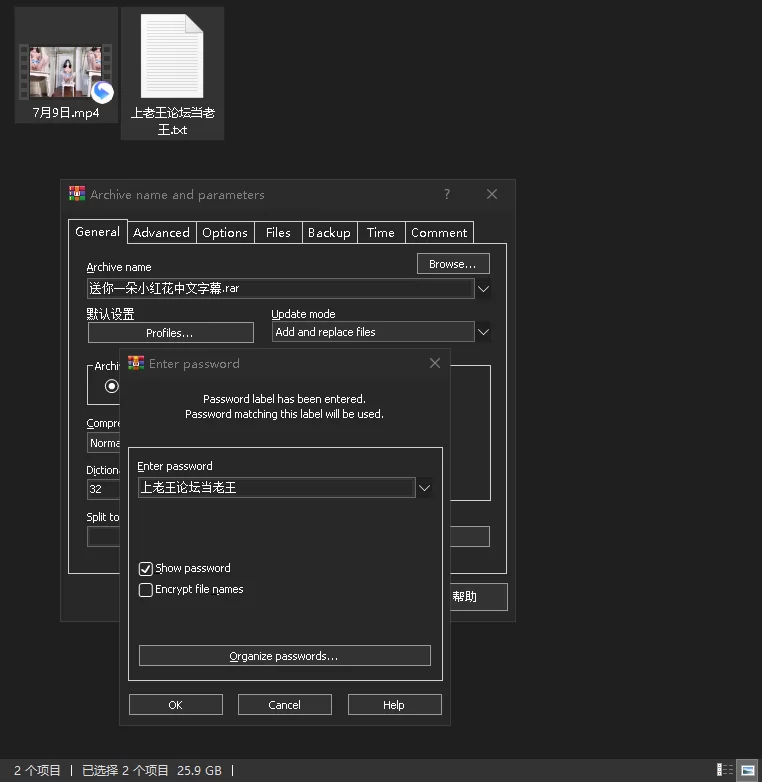Uncheck the Show password checkbox

coord(146,569)
